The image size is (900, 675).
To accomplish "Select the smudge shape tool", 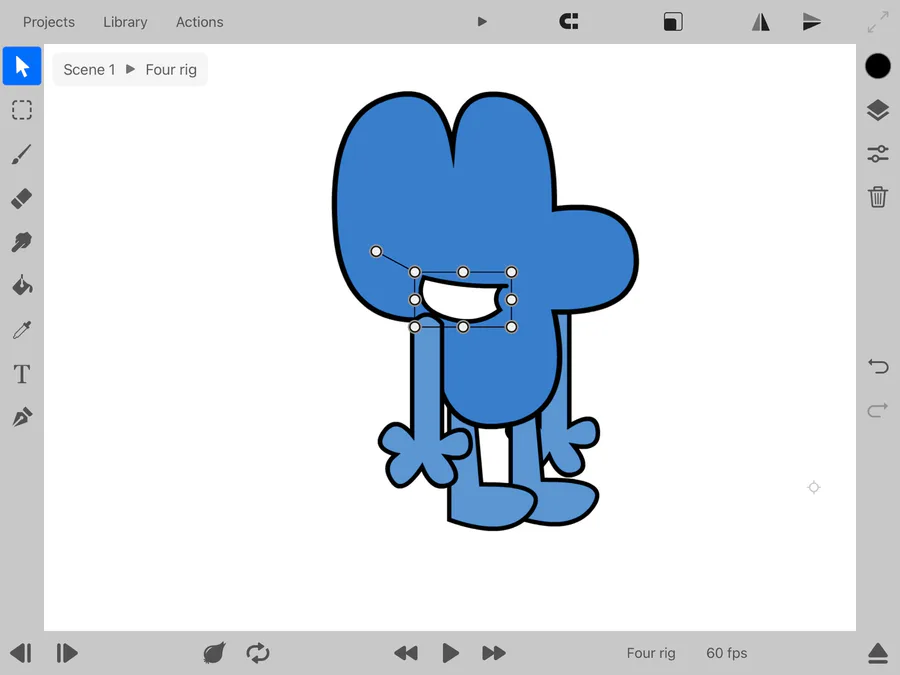I will pyautogui.click(x=22, y=242).
